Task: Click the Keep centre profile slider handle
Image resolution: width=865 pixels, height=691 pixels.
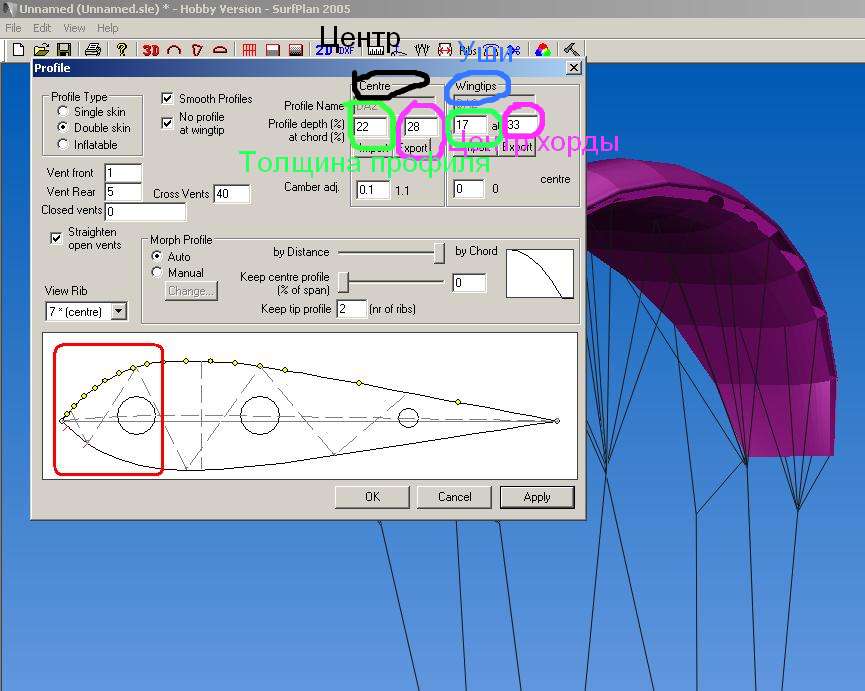Action: pyautogui.click(x=342, y=281)
